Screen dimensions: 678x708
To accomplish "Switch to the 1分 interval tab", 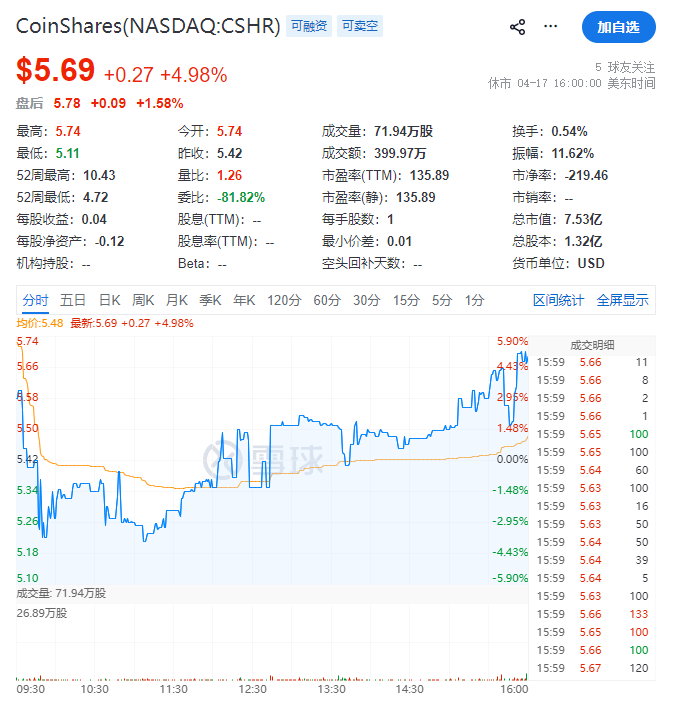I will coord(474,299).
